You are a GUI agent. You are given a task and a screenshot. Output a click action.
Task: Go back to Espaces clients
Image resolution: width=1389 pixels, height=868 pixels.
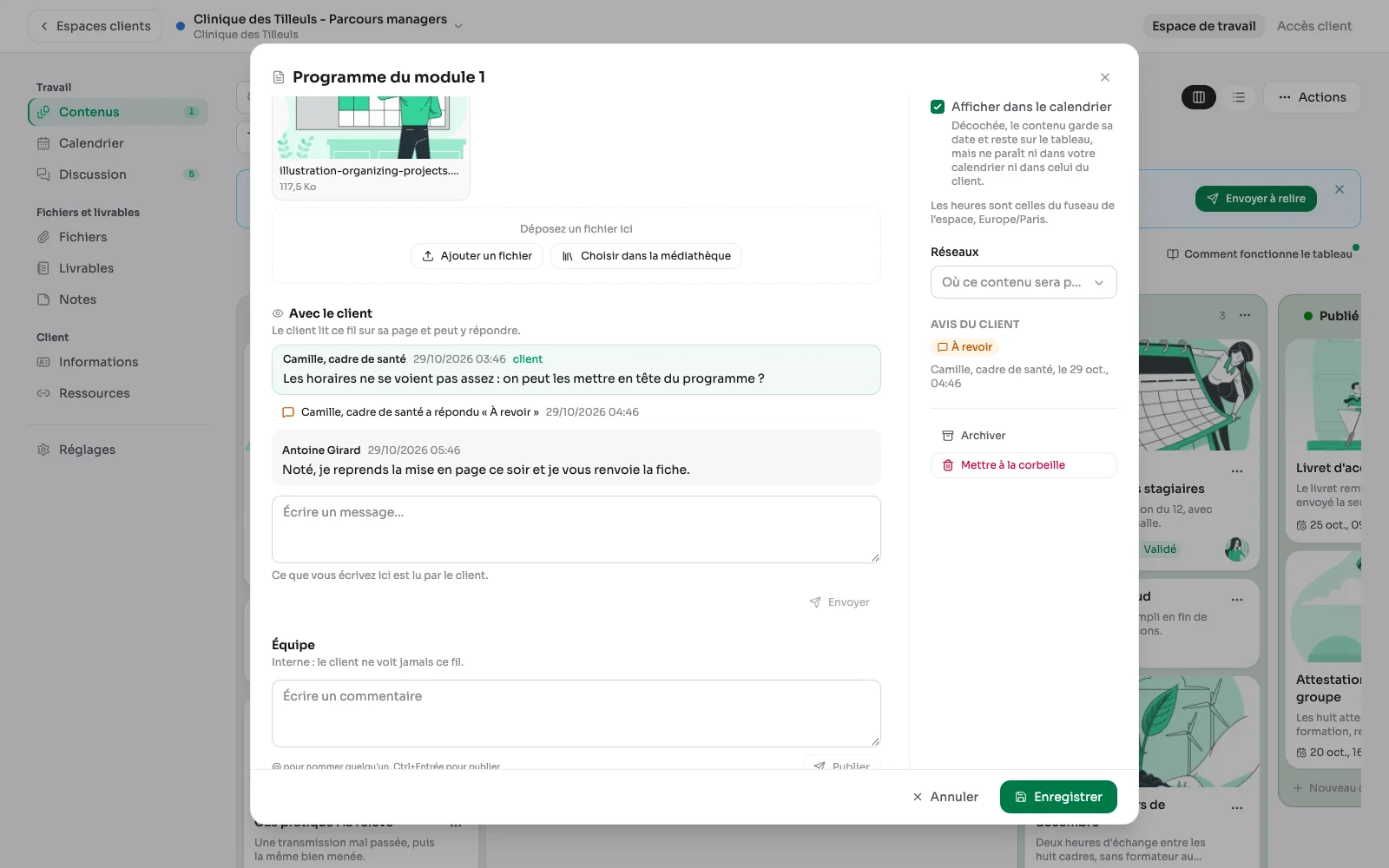(95, 26)
